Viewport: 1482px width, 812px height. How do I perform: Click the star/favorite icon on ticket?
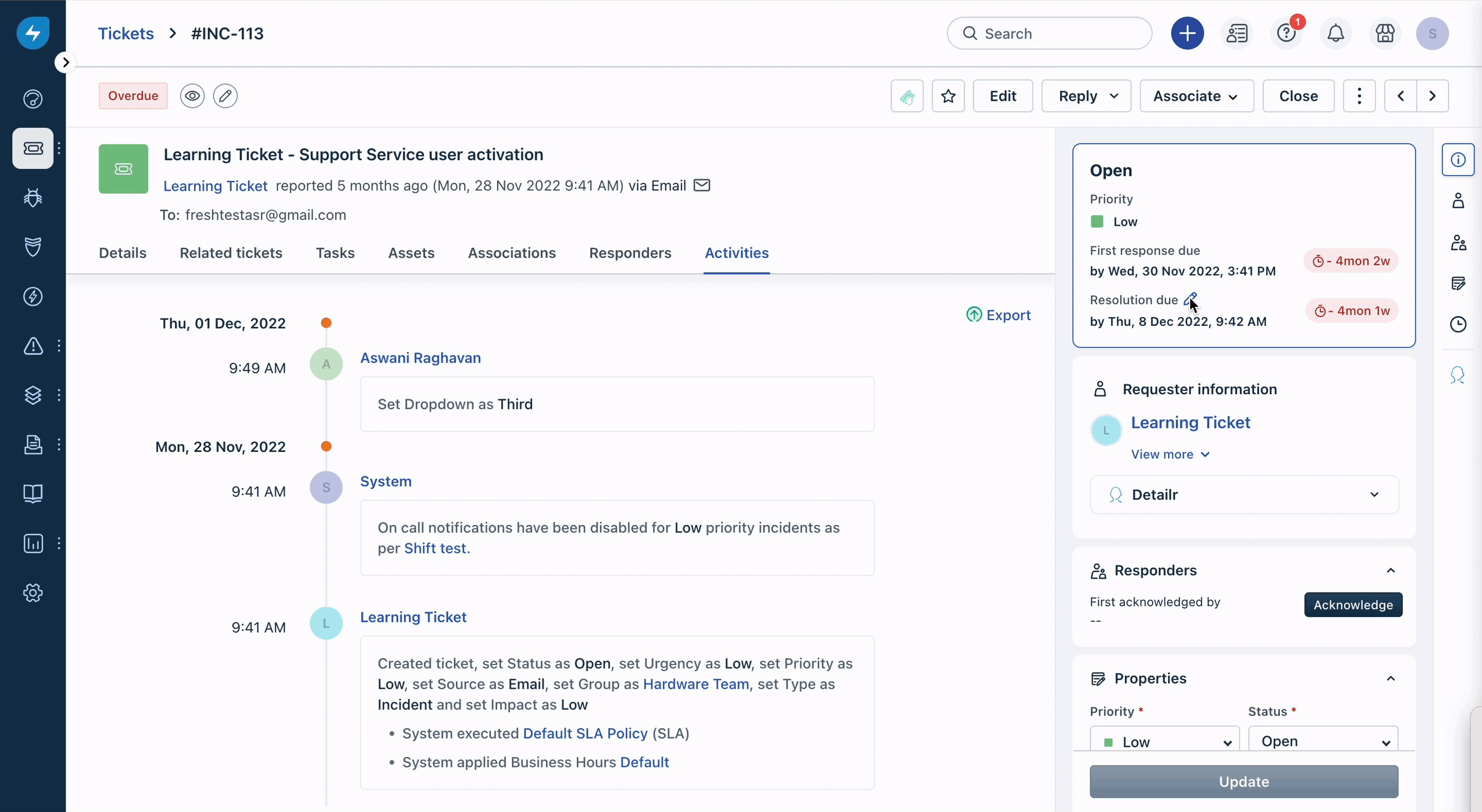pyautogui.click(x=946, y=96)
